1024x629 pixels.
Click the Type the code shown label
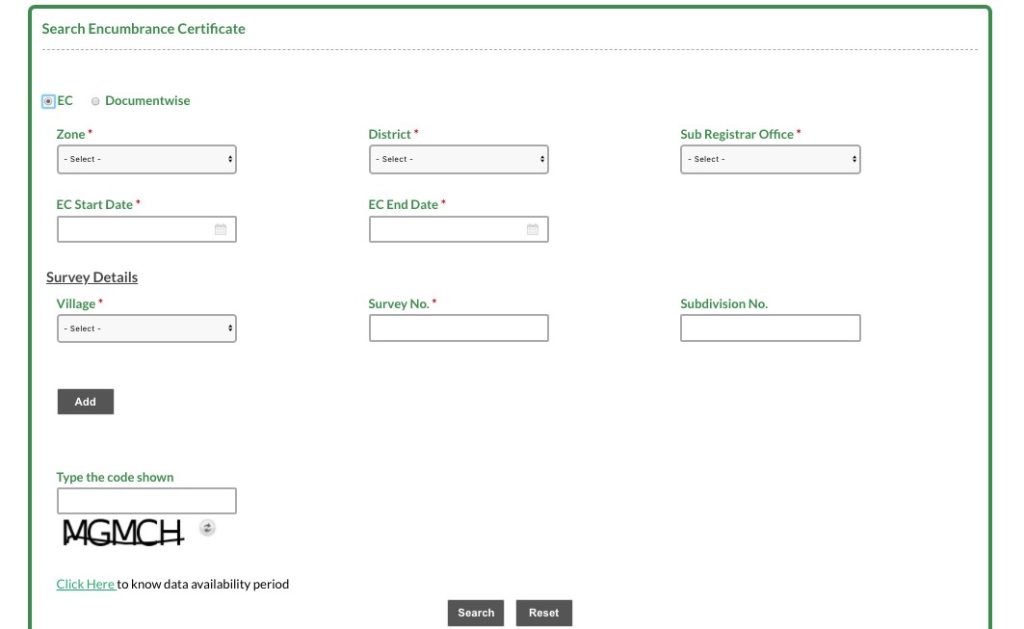coord(115,477)
